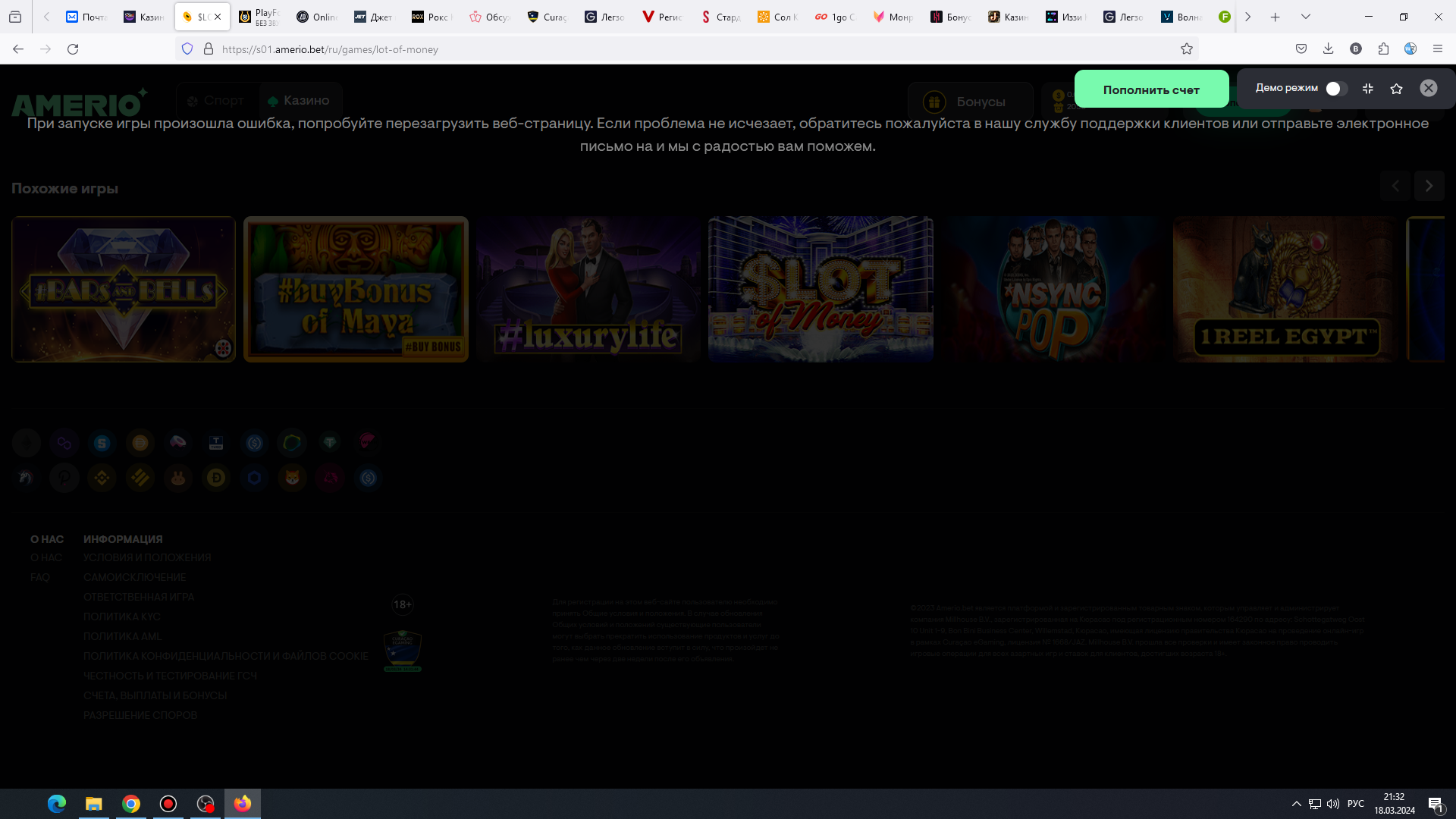Open Google Chrome from the taskbar

tap(131, 804)
